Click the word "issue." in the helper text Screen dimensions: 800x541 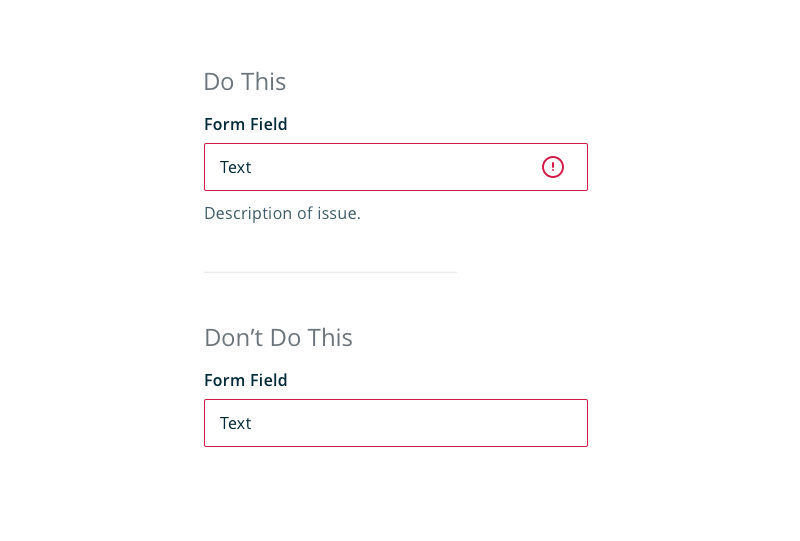339,213
